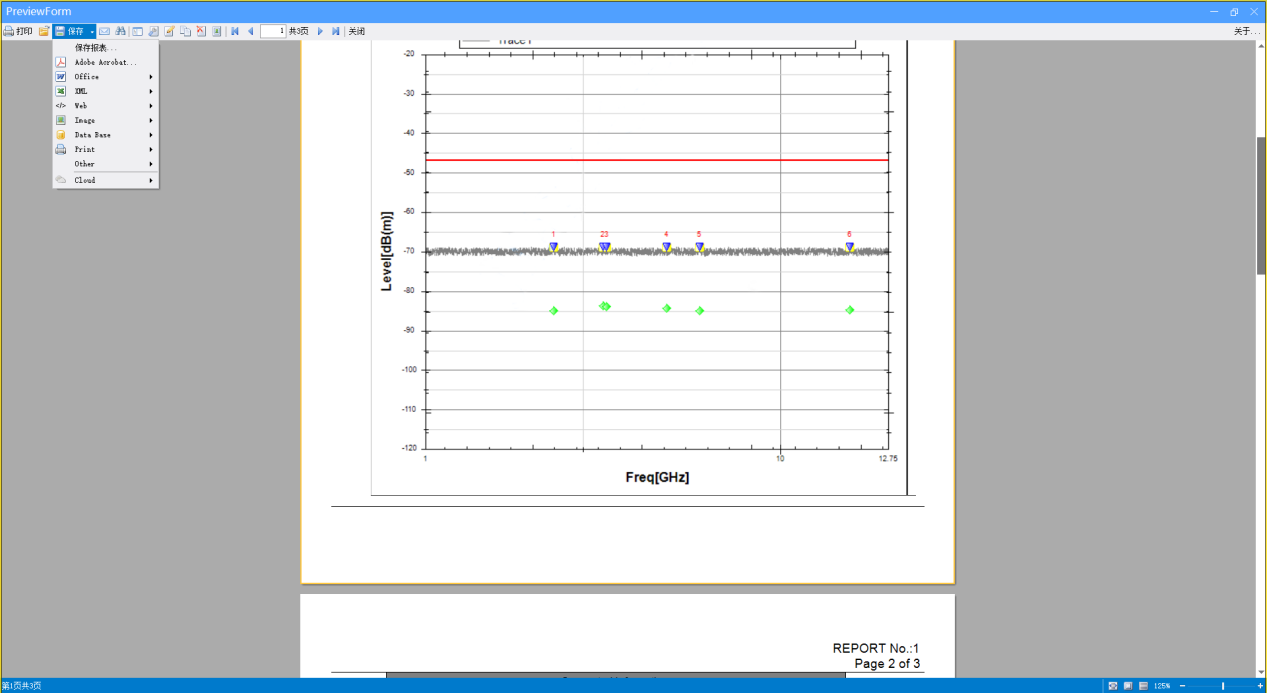Click the picture icon beside Image
Image resolution: width=1267 pixels, height=693 pixels.
(x=61, y=120)
